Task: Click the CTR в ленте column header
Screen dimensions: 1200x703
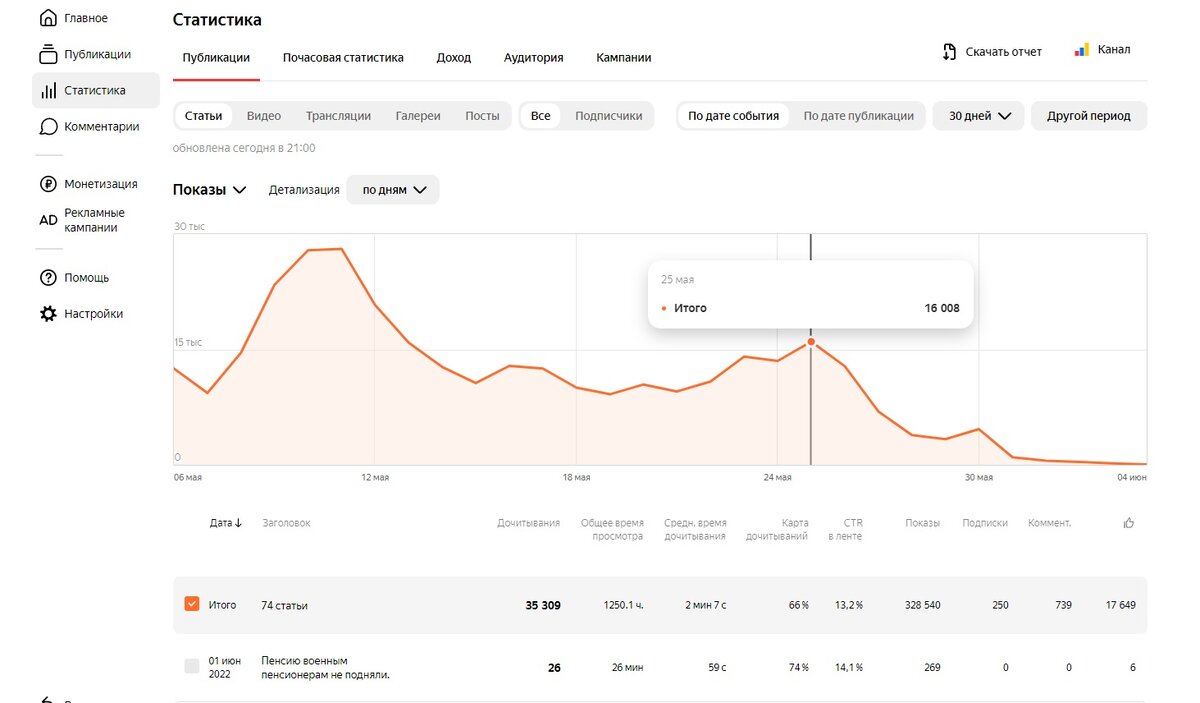Action: pyautogui.click(x=845, y=529)
